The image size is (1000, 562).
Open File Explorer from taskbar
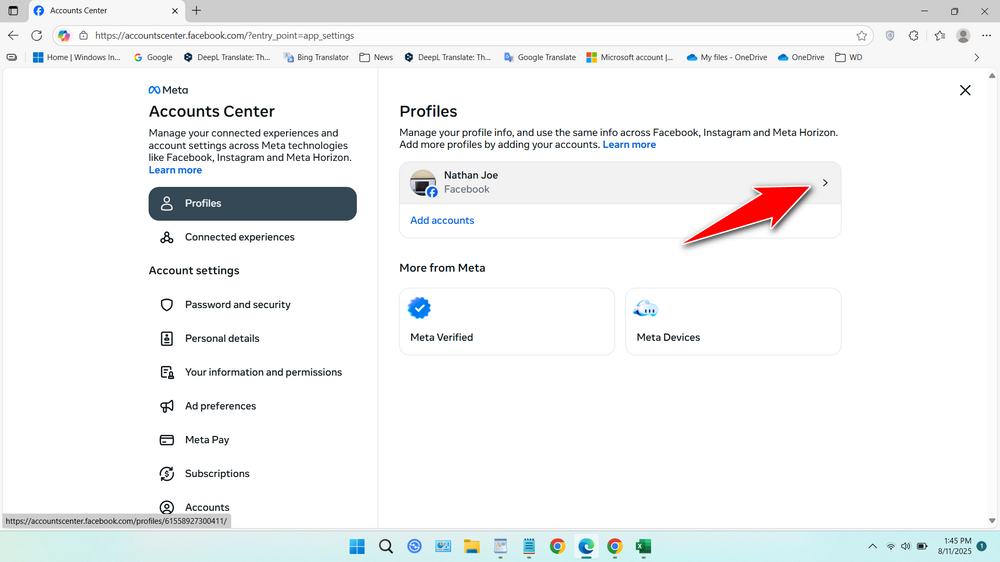[471, 547]
